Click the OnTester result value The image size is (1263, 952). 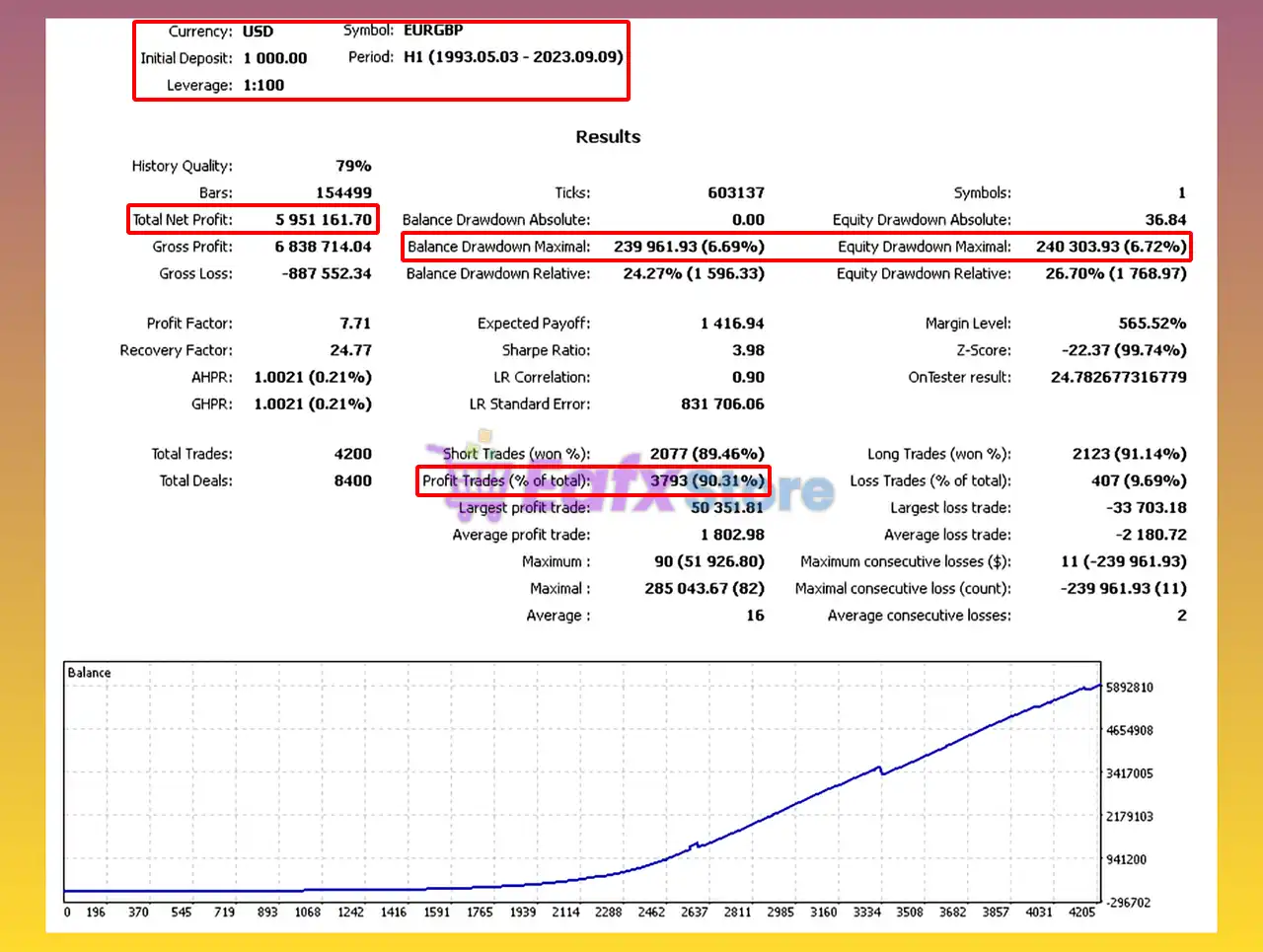click(1118, 377)
